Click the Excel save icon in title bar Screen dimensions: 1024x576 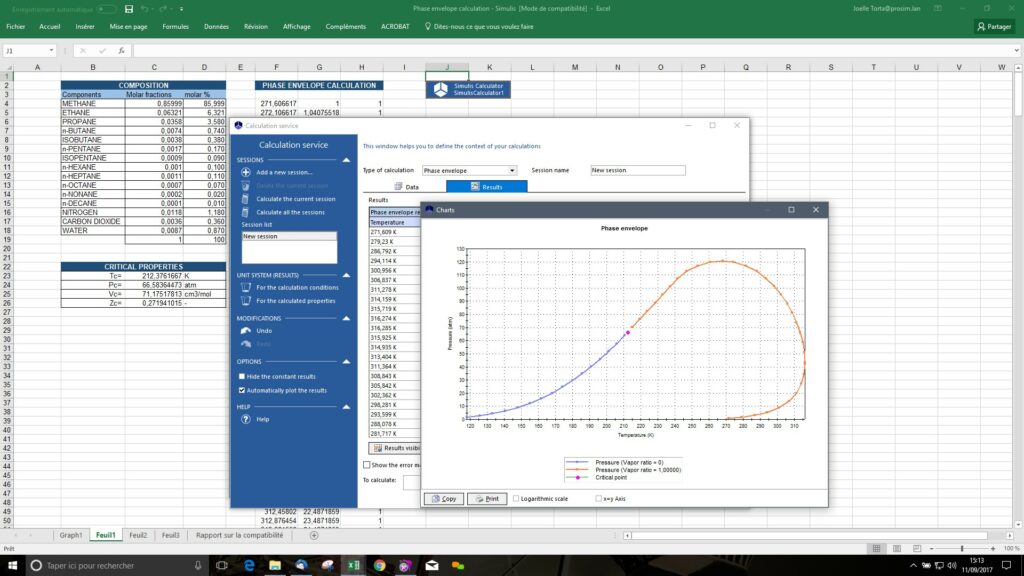(129, 9)
